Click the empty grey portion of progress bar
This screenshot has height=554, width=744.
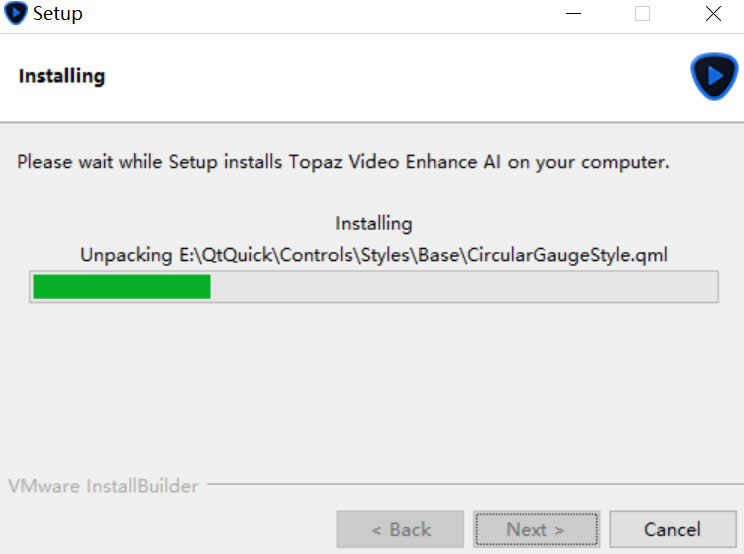tap(464, 287)
